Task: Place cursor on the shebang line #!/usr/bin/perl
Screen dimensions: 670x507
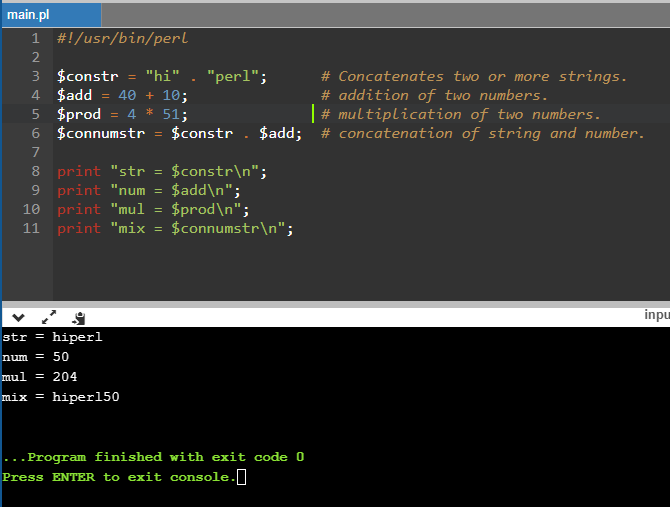Action: coord(122,38)
